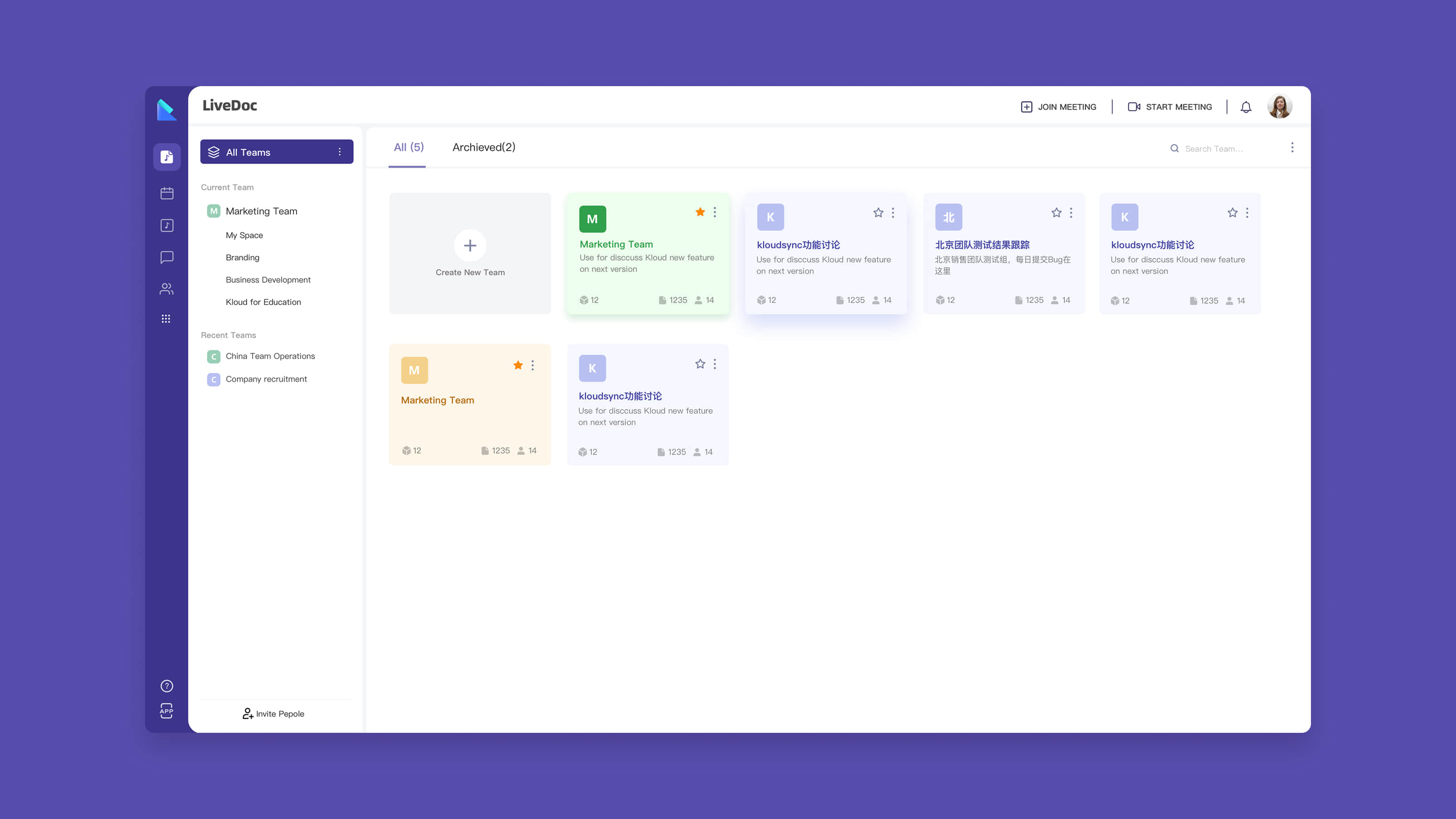This screenshot has height=819, width=1456.
Task: Open the notification bell
Action: pos(1246,107)
